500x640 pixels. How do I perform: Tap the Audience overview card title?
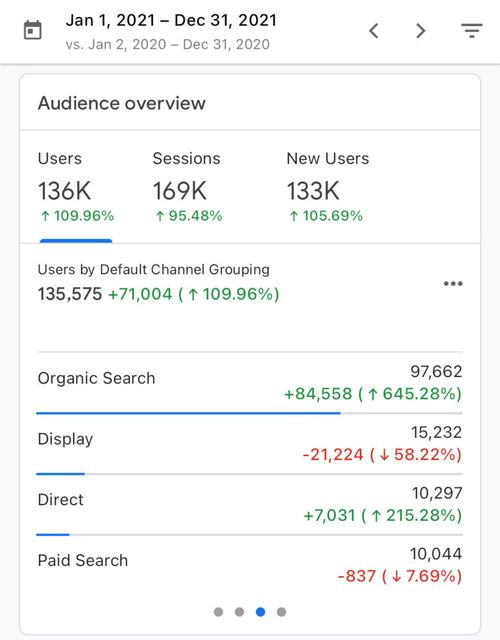click(x=122, y=103)
